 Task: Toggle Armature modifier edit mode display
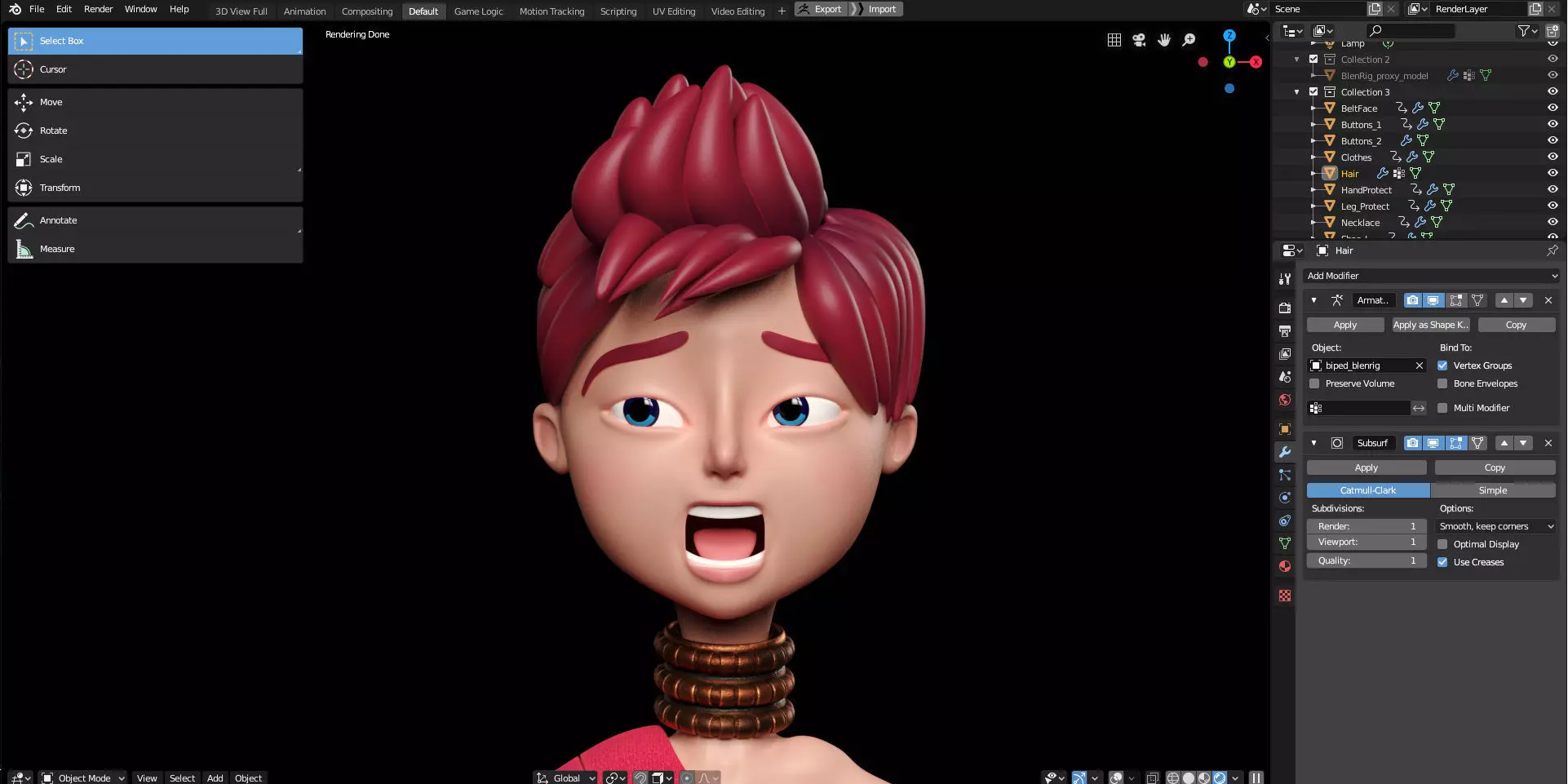[x=1455, y=300]
